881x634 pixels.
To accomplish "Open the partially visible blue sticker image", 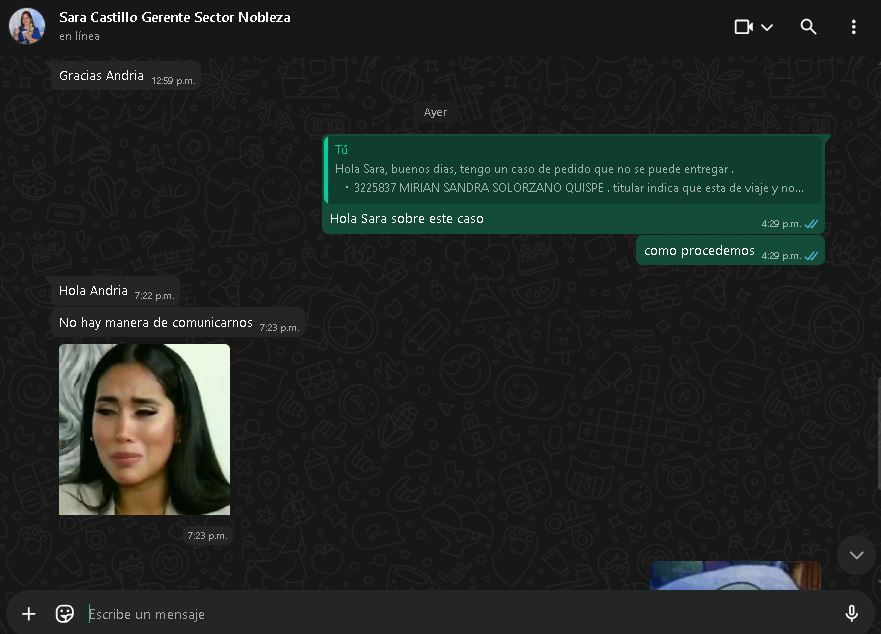I will click(x=735, y=575).
